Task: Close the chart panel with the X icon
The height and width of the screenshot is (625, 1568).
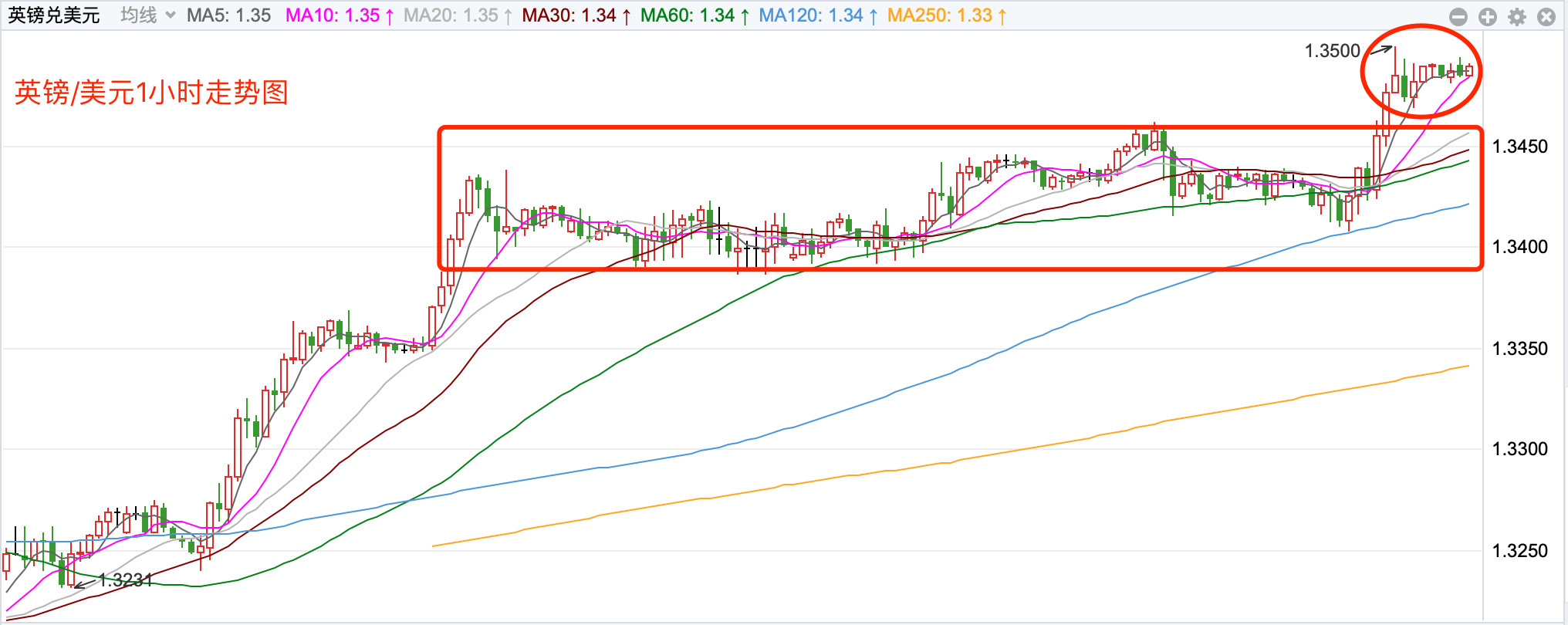Action: (1546, 17)
